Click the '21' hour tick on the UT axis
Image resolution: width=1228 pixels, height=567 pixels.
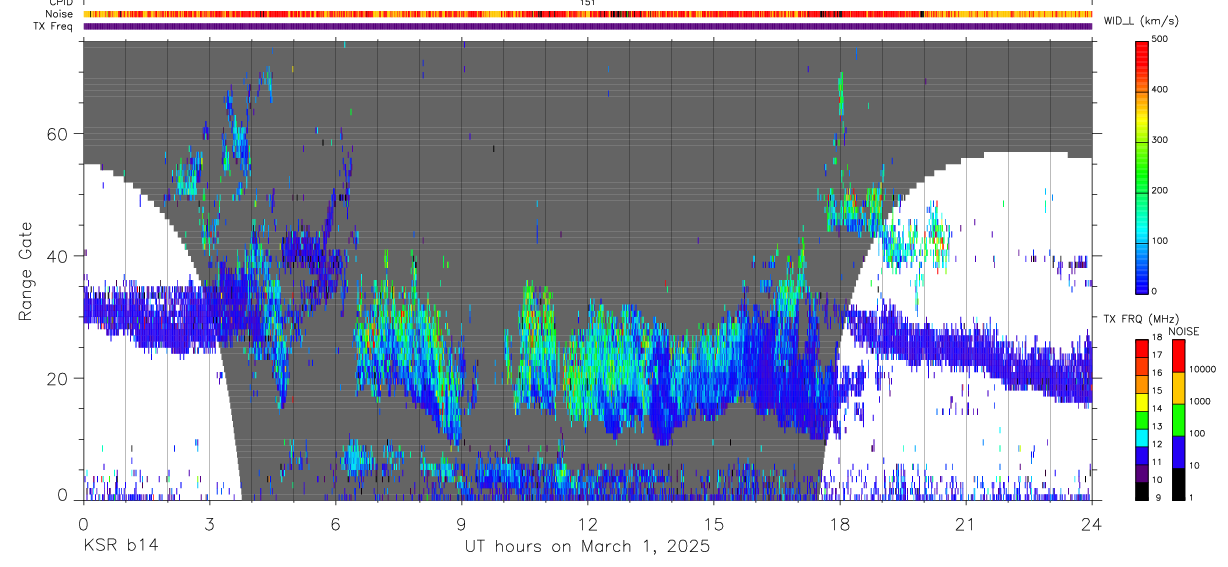(x=966, y=523)
